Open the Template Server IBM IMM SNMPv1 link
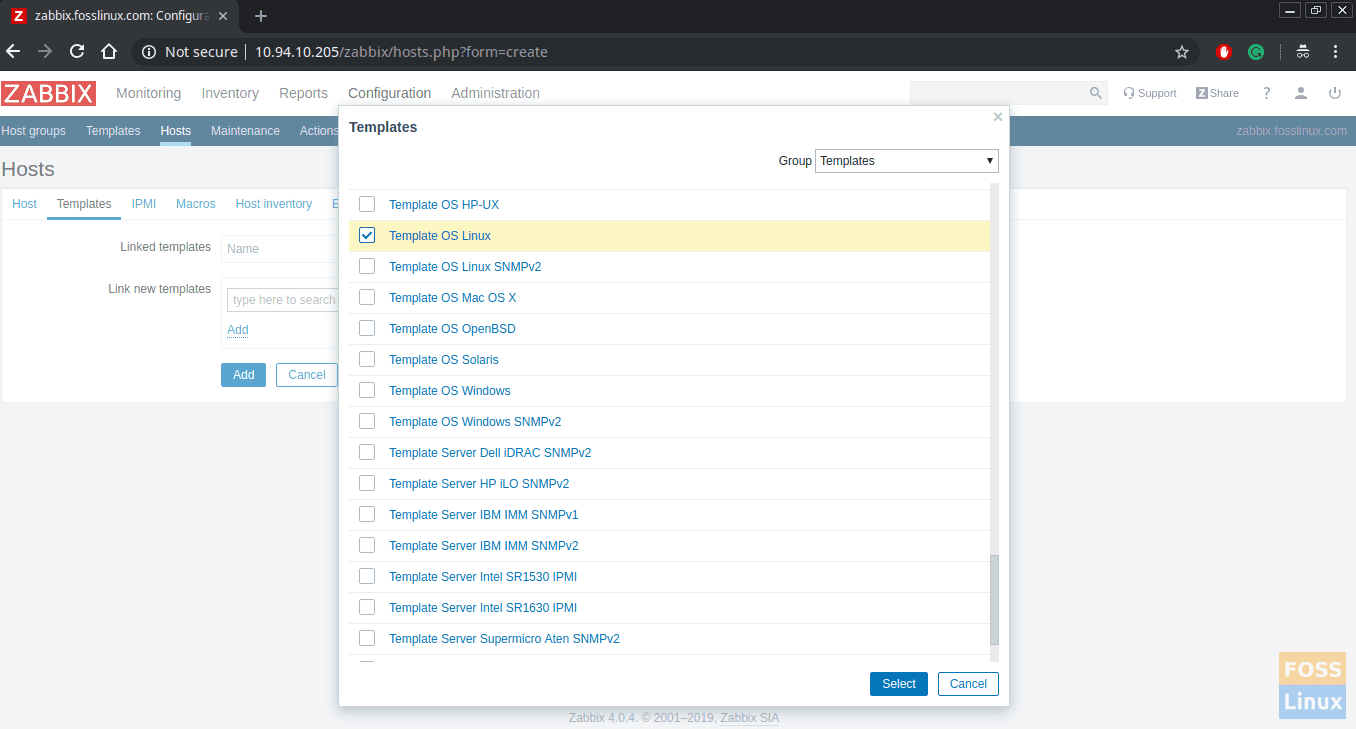This screenshot has height=729, width=1356. pos(484,515)
